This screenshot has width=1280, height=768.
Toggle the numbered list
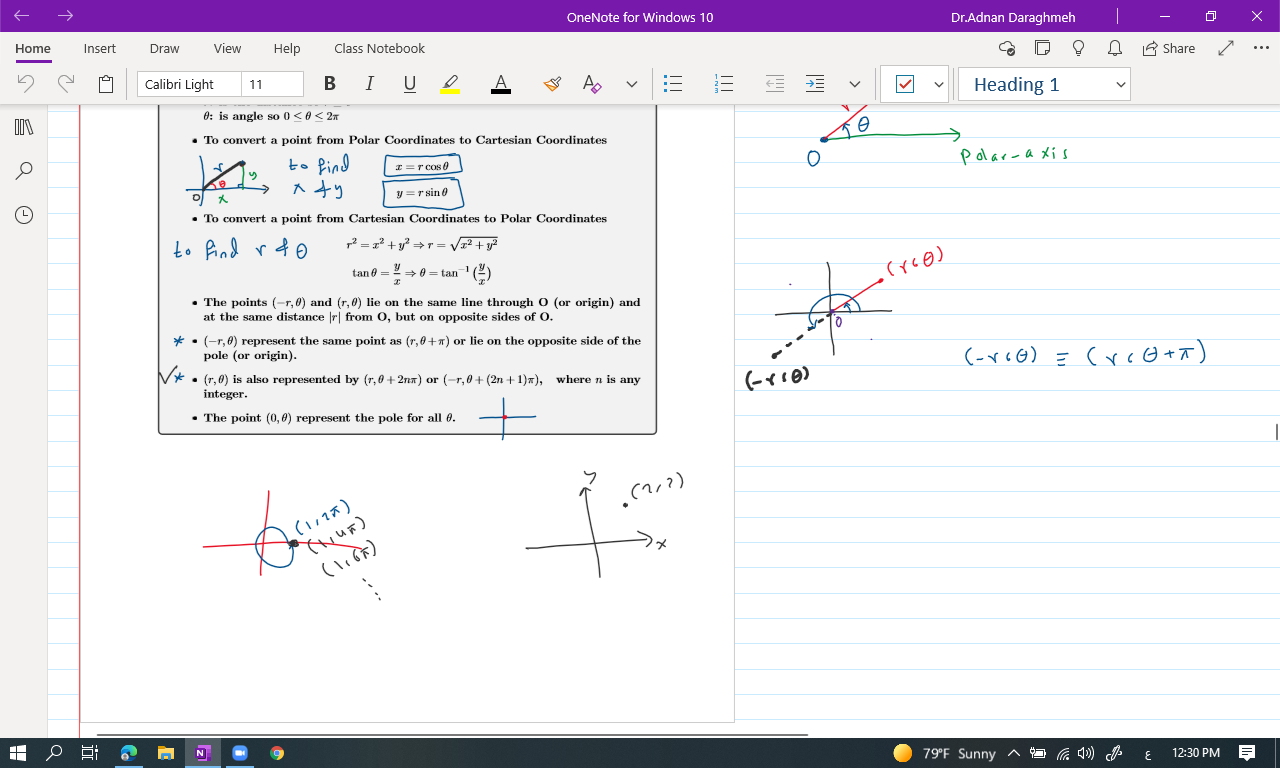pyautogui.click(x=725, y=84)
